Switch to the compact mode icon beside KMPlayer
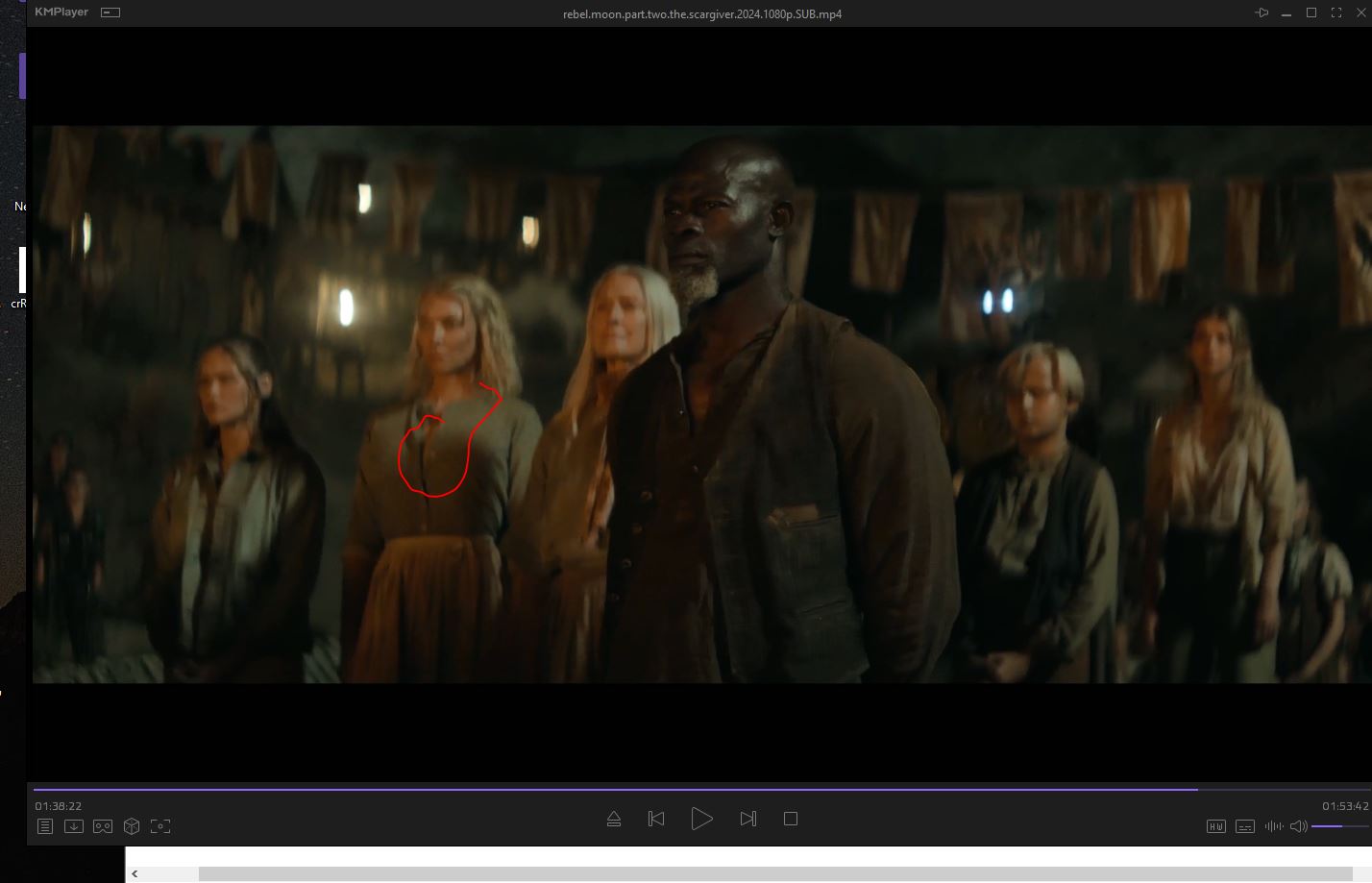 pyautogui.click(x=110, y=12)
